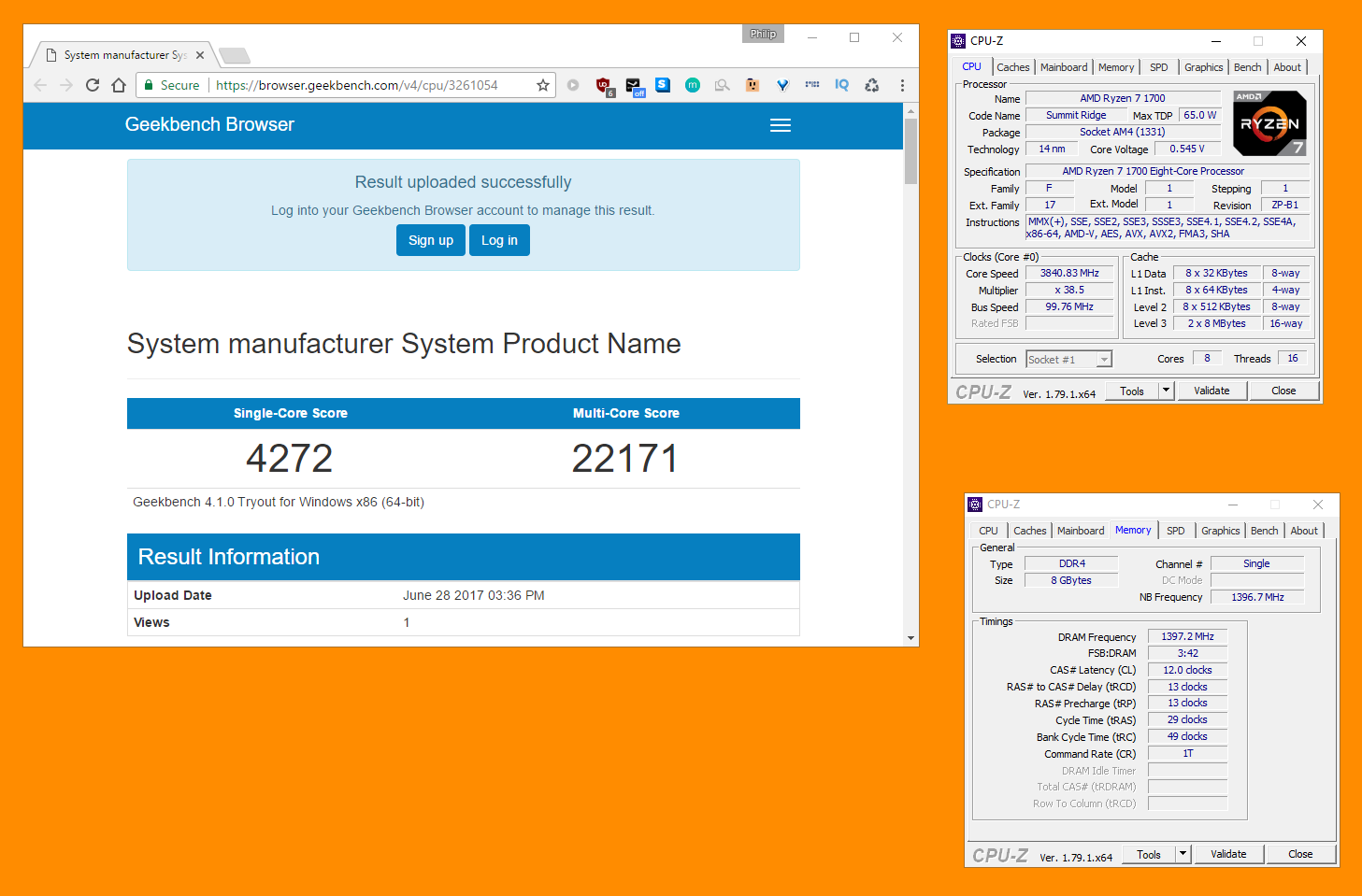Screen dimensions: 1362x896
Task: Open Bench tab in lower CPU-Z window
Action: (x=1265, y=531)
